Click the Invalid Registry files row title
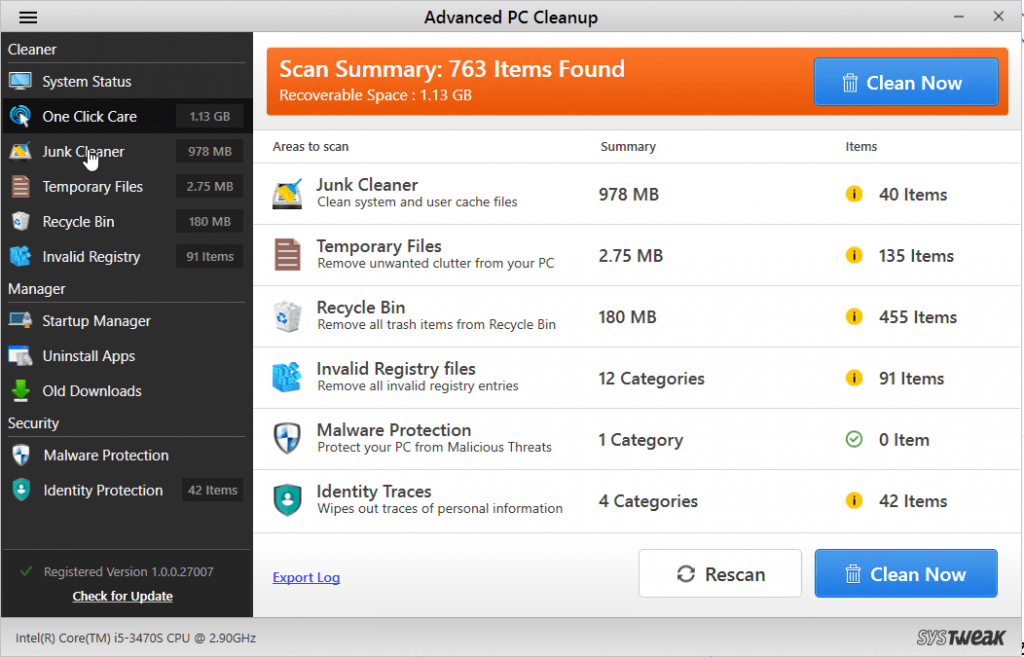 coord(396,368)
